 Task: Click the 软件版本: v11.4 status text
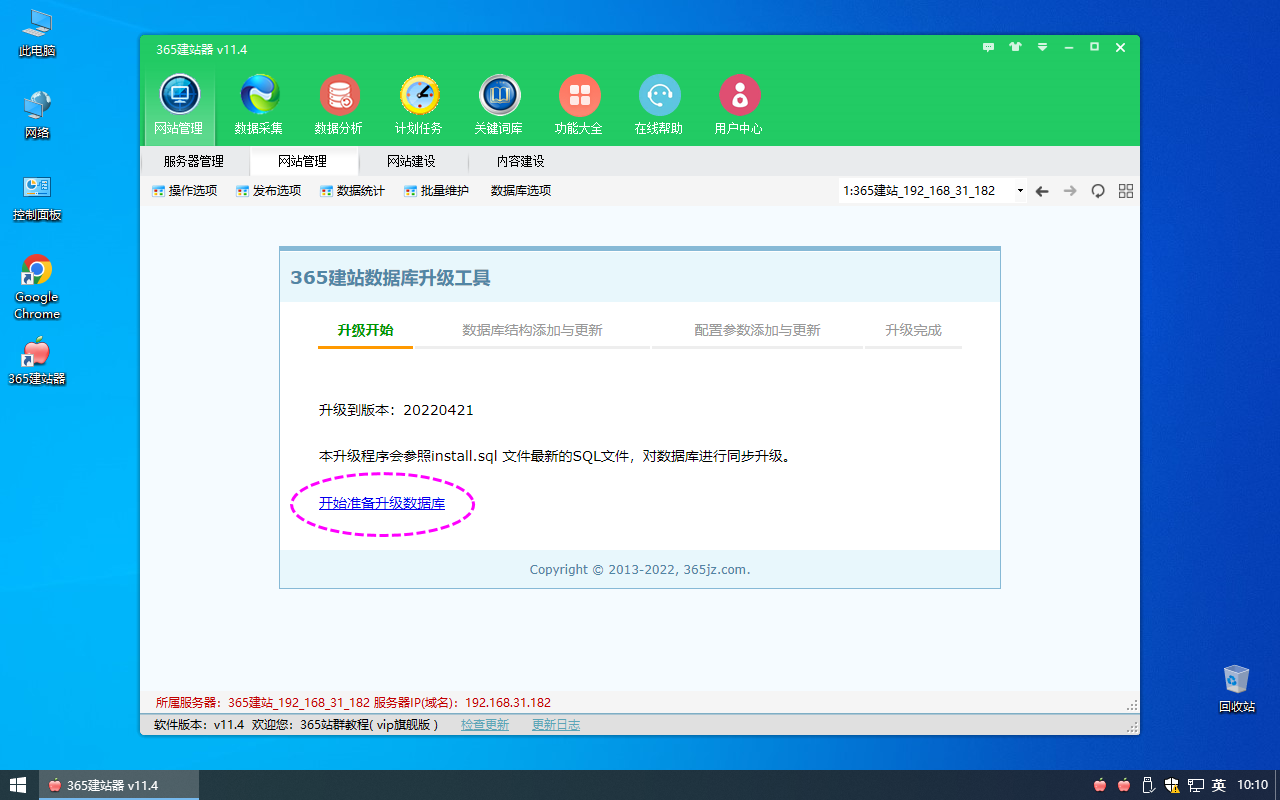pyautogui.click(x=199, y=725)
